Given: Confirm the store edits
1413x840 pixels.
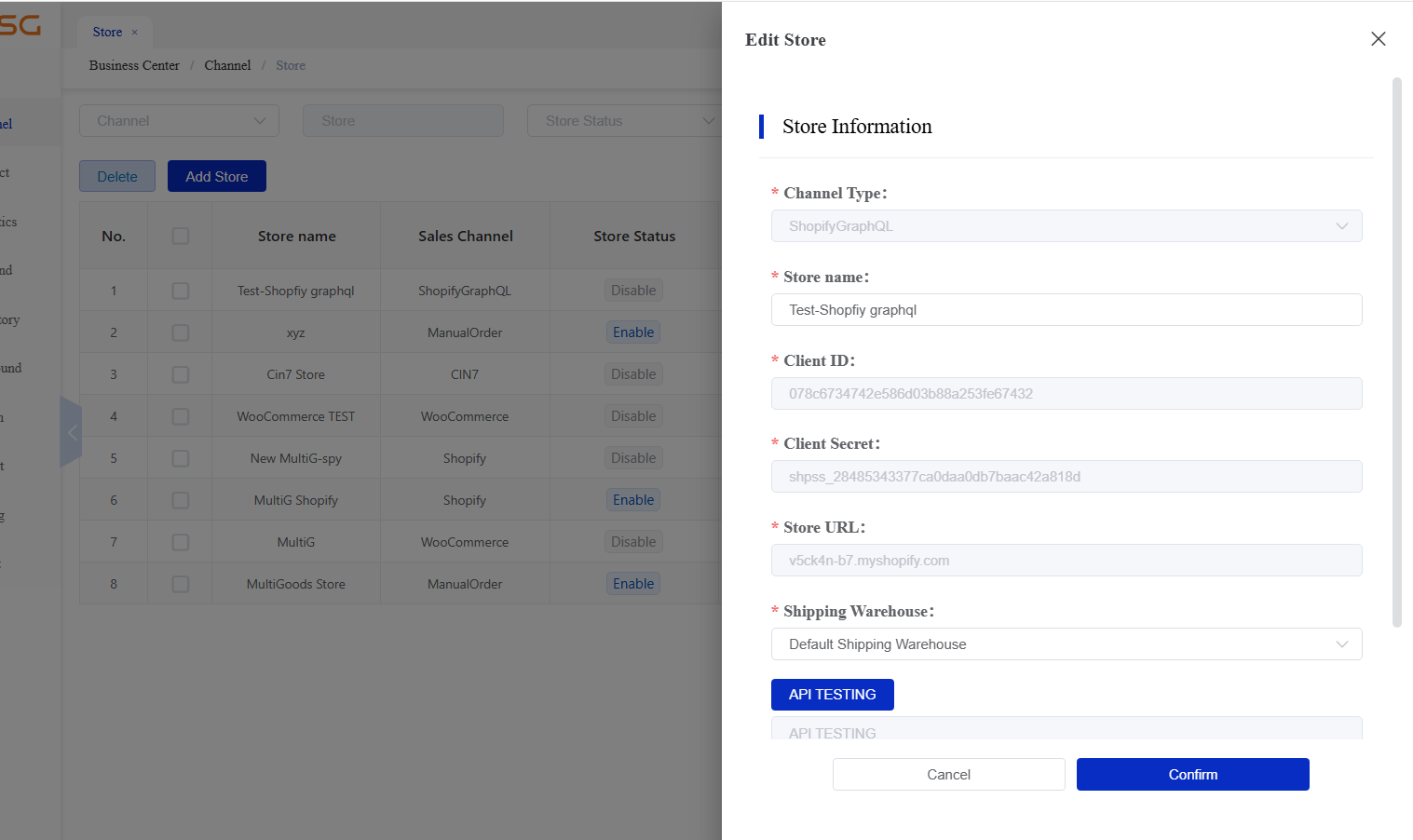Looking at the screenshot, I should 1193,775.
